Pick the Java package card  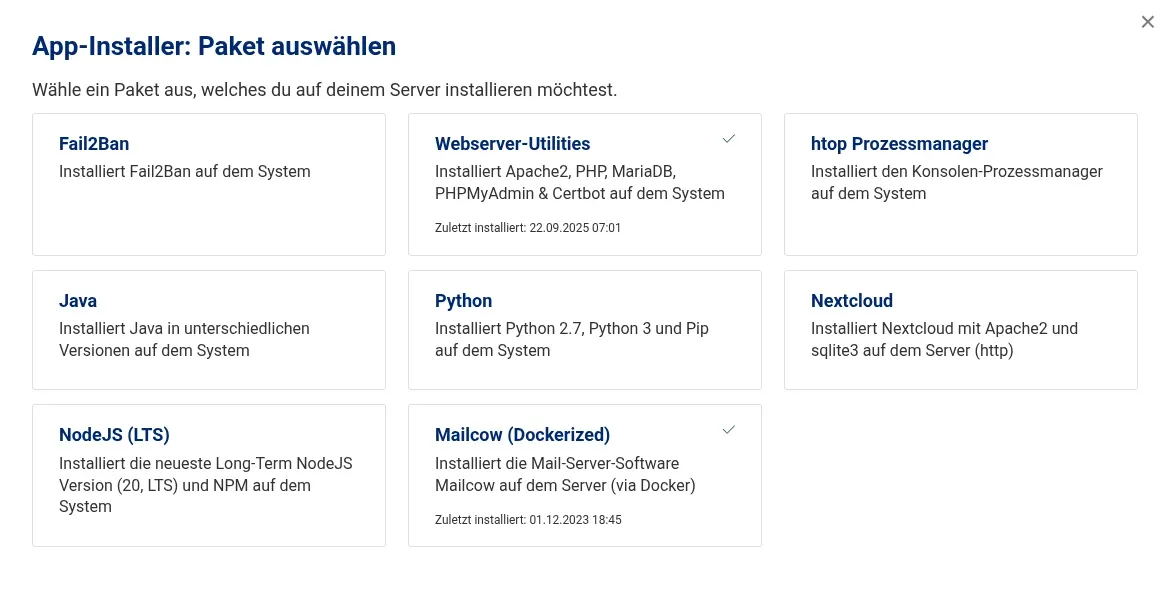coord(209,330)
